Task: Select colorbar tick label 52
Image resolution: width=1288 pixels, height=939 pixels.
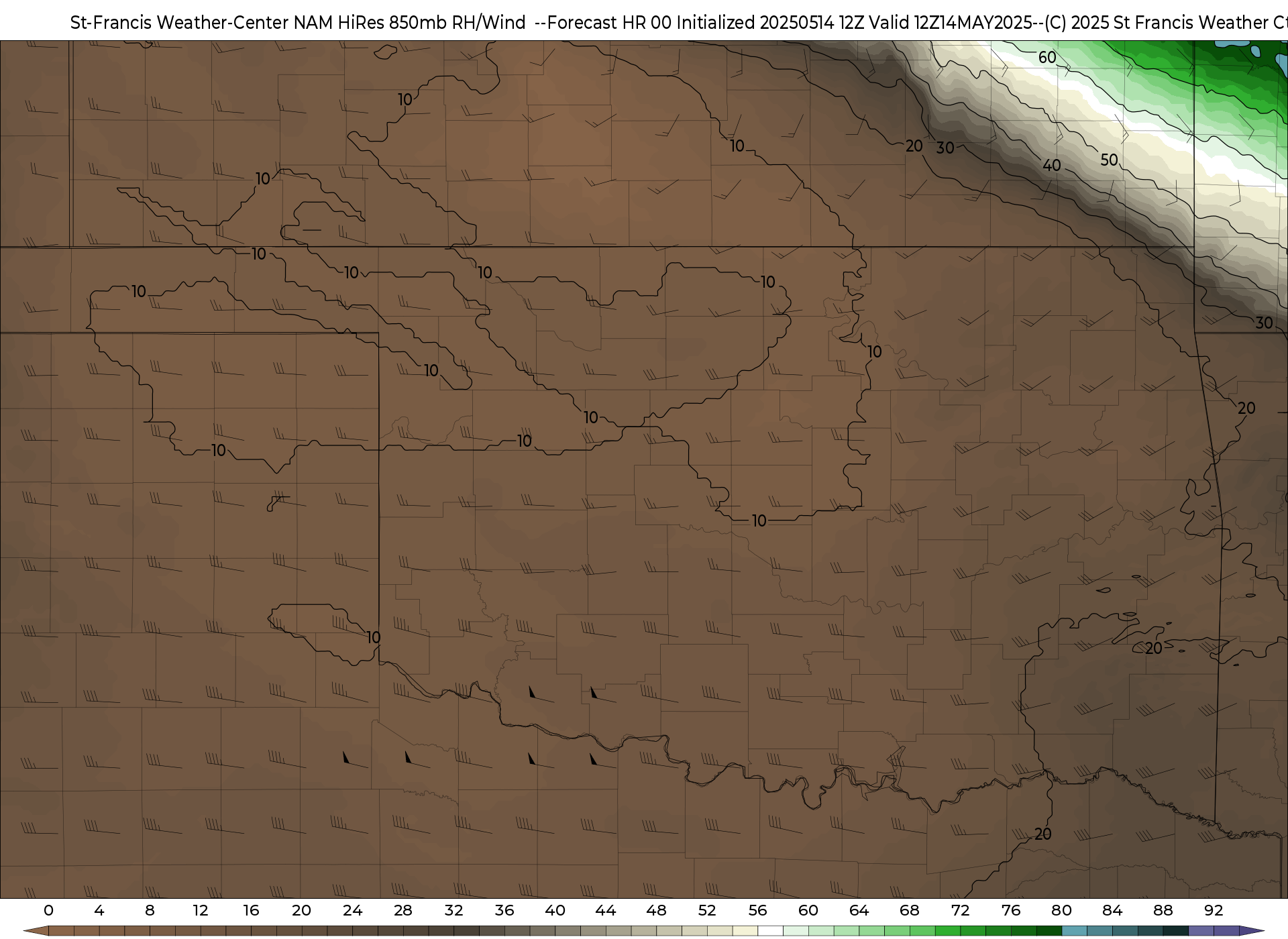Action: pos(706,910)
